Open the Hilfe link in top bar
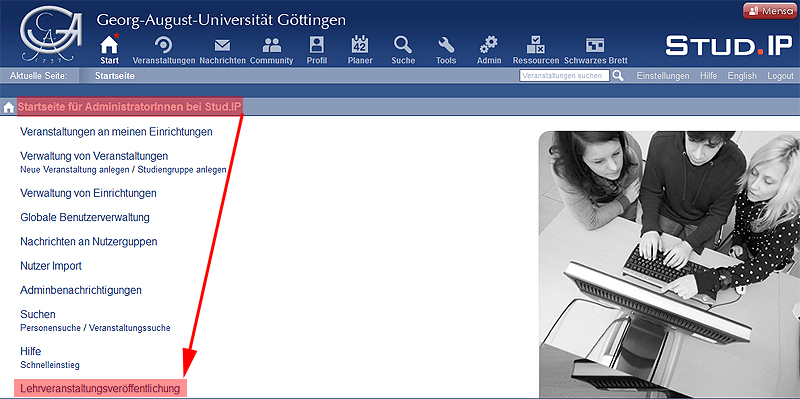 709,76
